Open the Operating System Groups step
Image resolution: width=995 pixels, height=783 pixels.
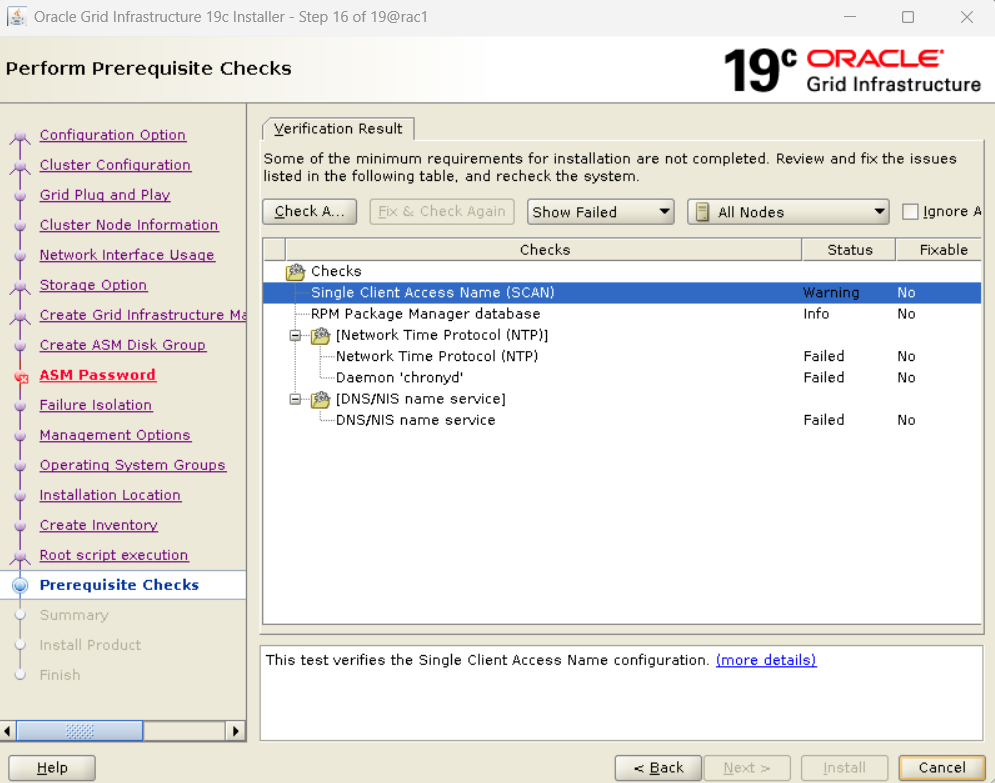point(133,465)
